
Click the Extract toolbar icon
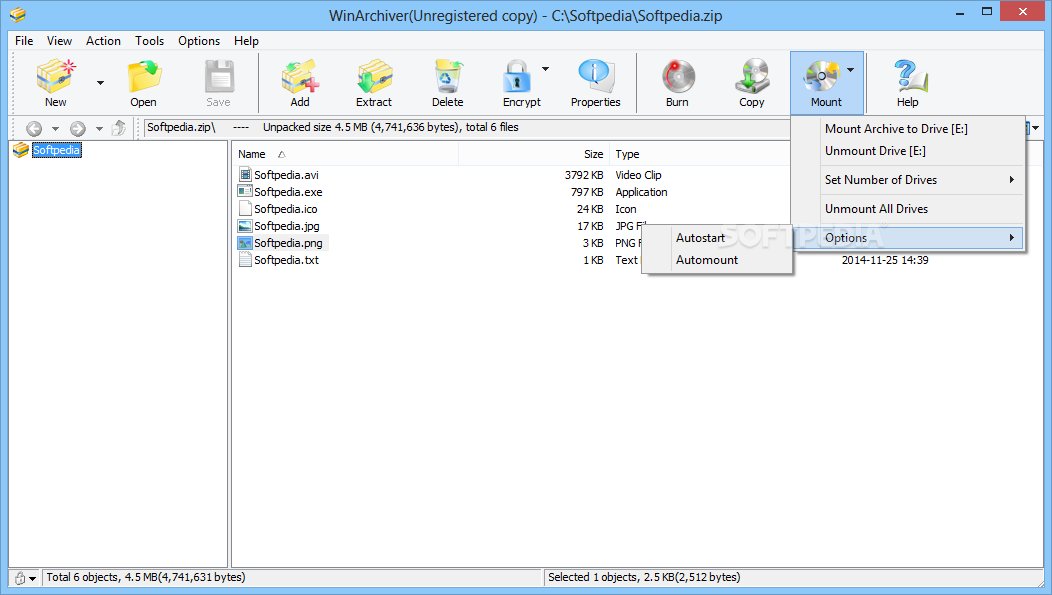click(x=374, y=75)
